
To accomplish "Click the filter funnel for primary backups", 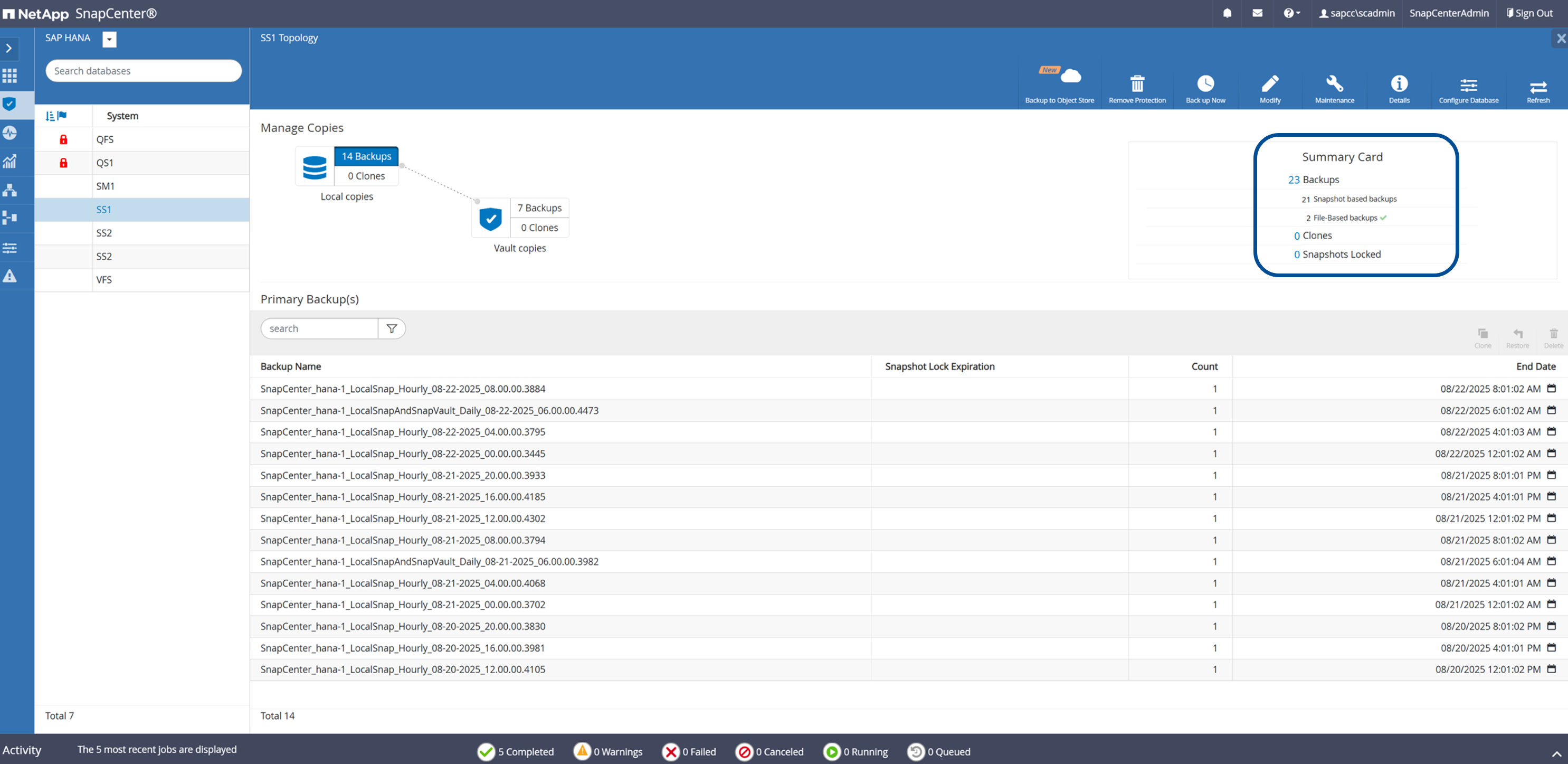I will click(x=392, y=329).
